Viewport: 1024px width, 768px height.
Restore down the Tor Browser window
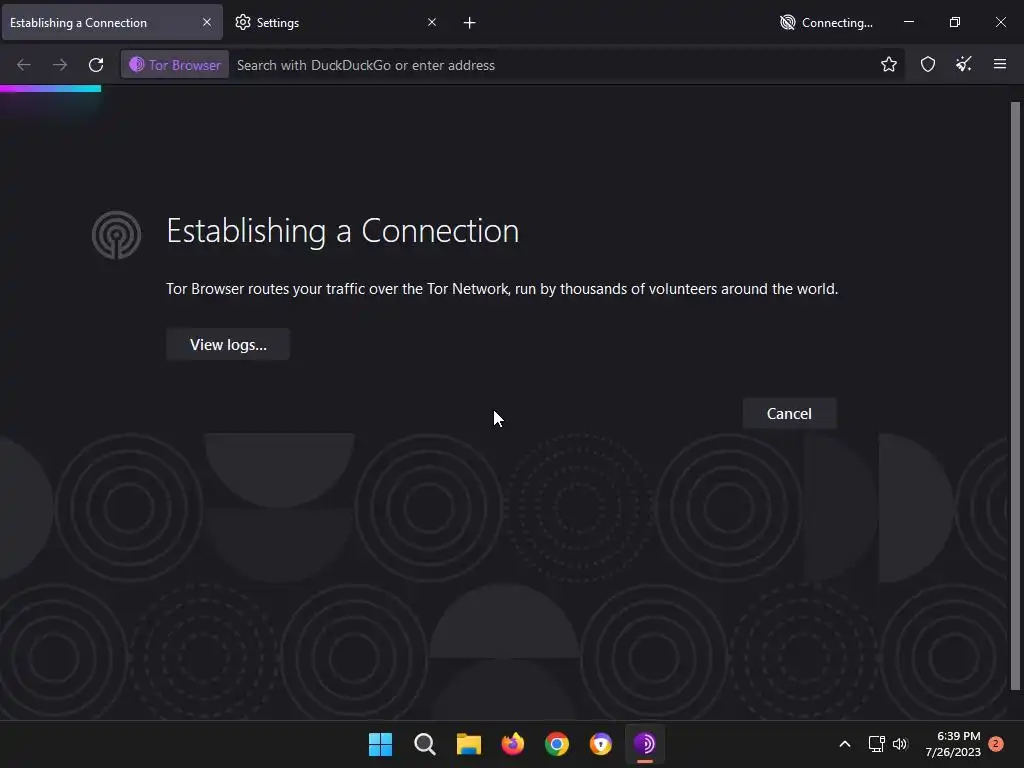[x=955, y=22]
